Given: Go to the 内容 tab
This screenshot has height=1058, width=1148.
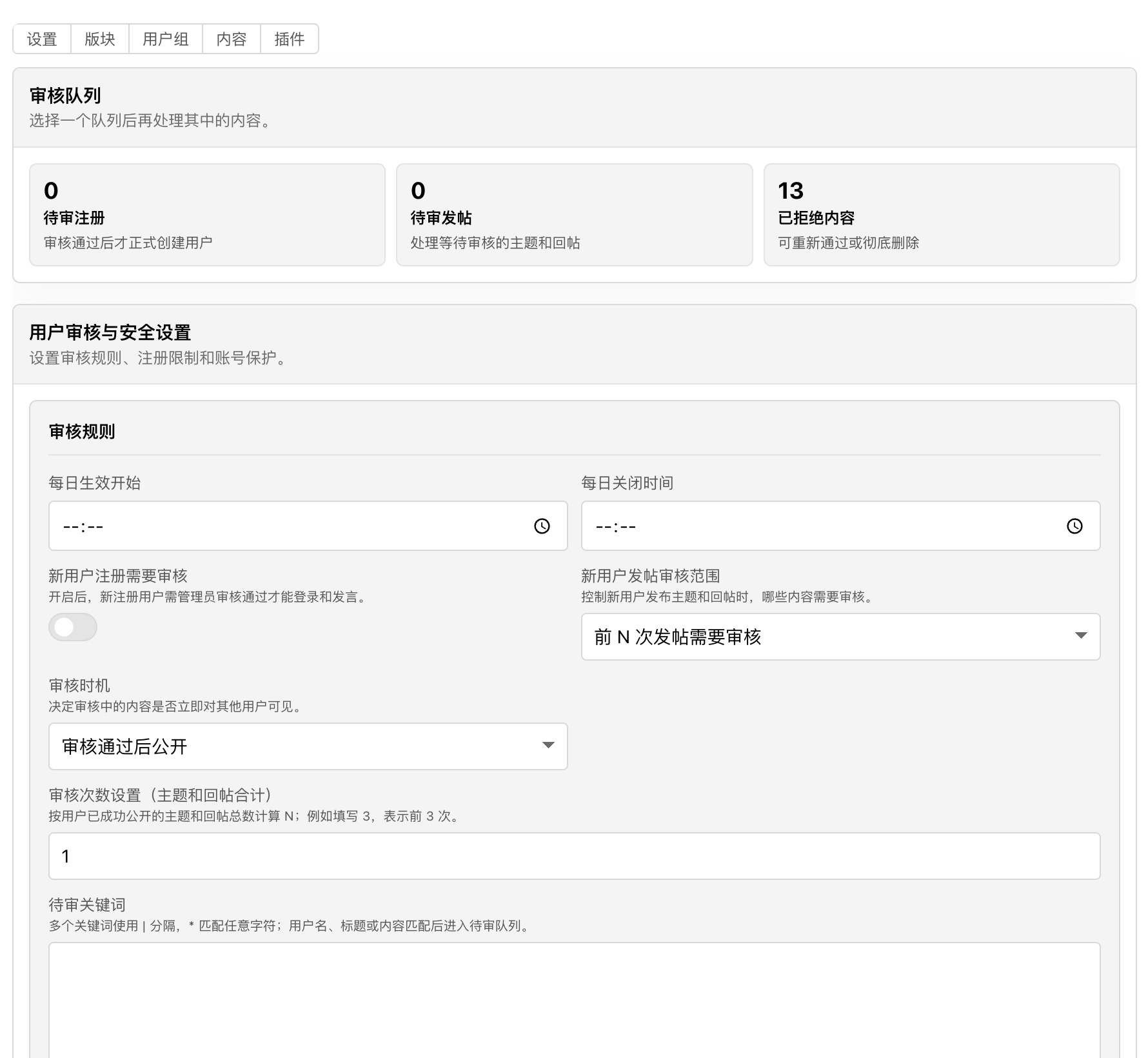Looking at the screenshot, I should pyautogui.click(x=232, y=39).
